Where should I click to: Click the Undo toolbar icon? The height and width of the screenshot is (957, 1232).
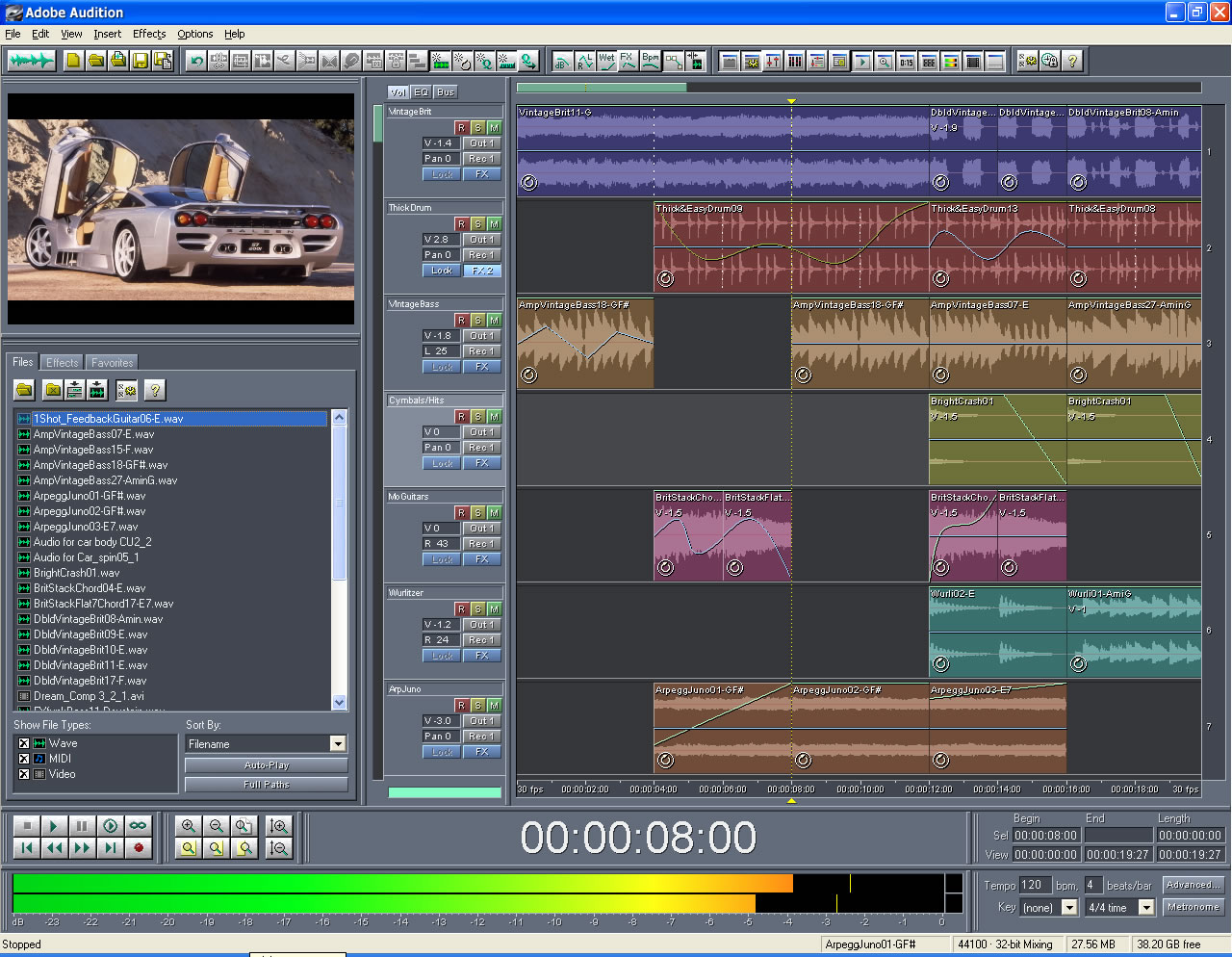(x=196, y=61)
